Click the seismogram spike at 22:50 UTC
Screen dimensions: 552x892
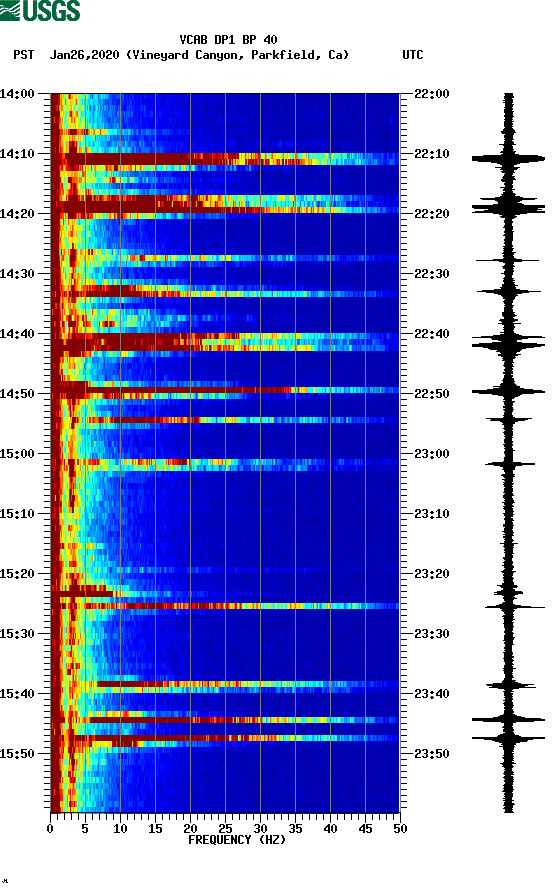click(x=508, y=391)
